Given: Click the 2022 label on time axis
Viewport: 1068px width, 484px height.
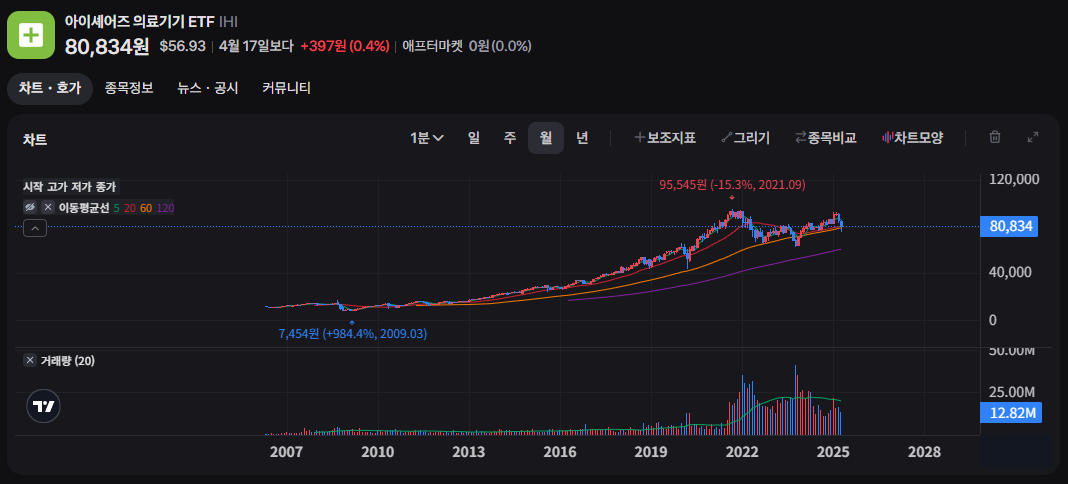Looking at the screenshot, I should coord(742,452).
